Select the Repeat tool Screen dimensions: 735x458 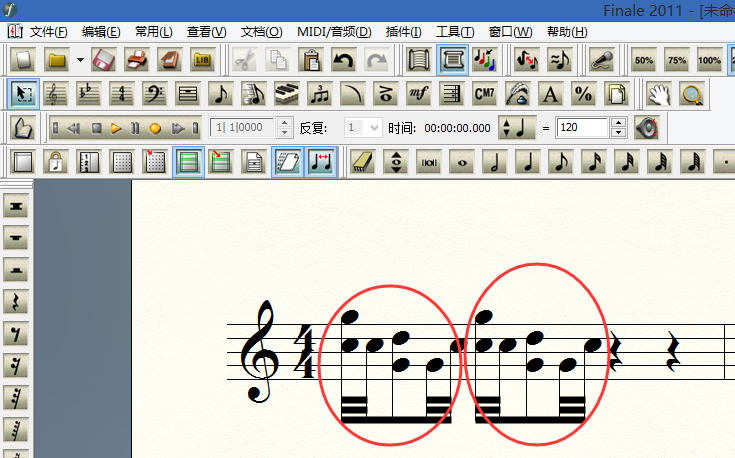(x=451, y=94)
